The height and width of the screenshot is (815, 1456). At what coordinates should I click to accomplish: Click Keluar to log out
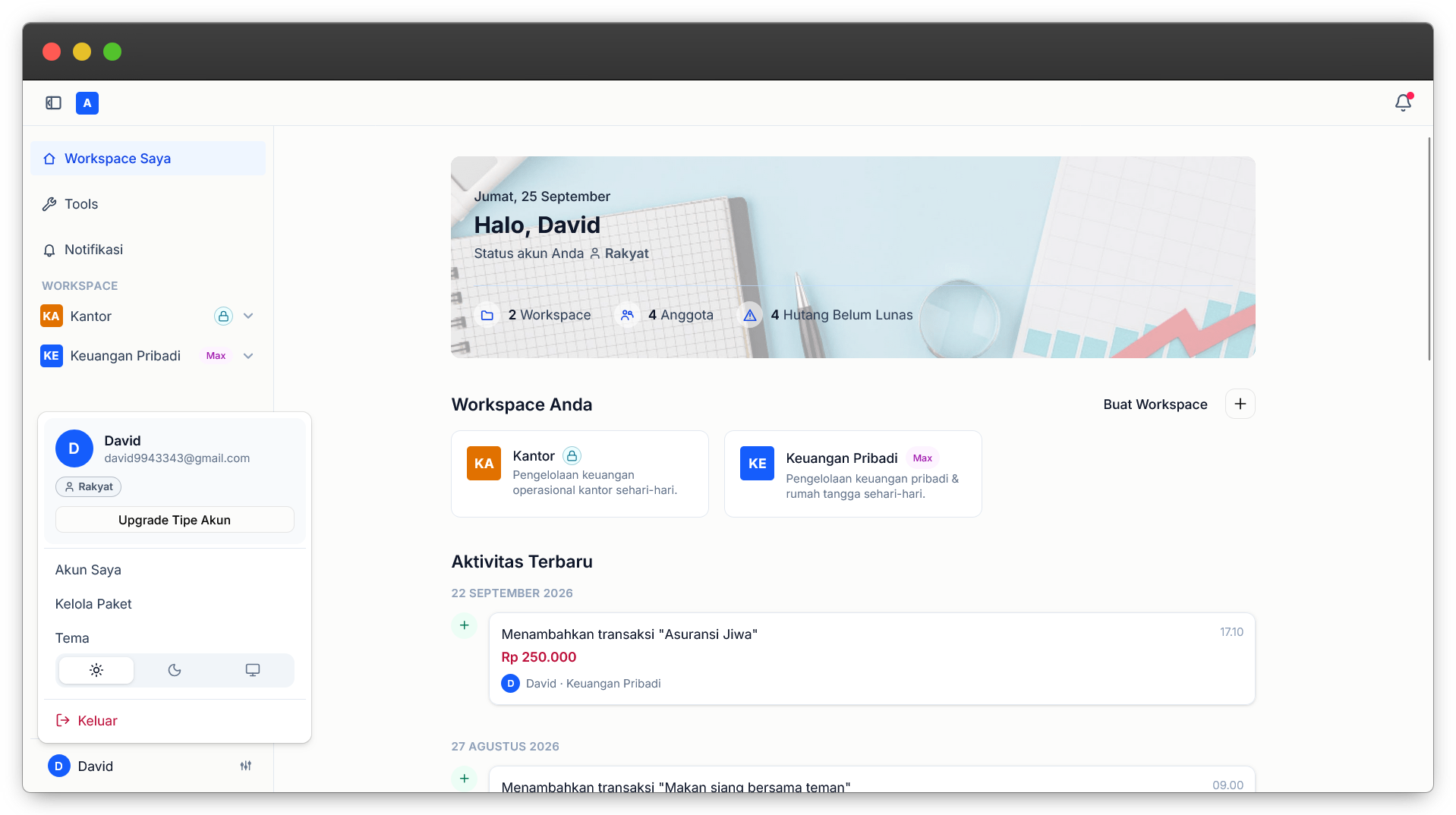(175, 721)
